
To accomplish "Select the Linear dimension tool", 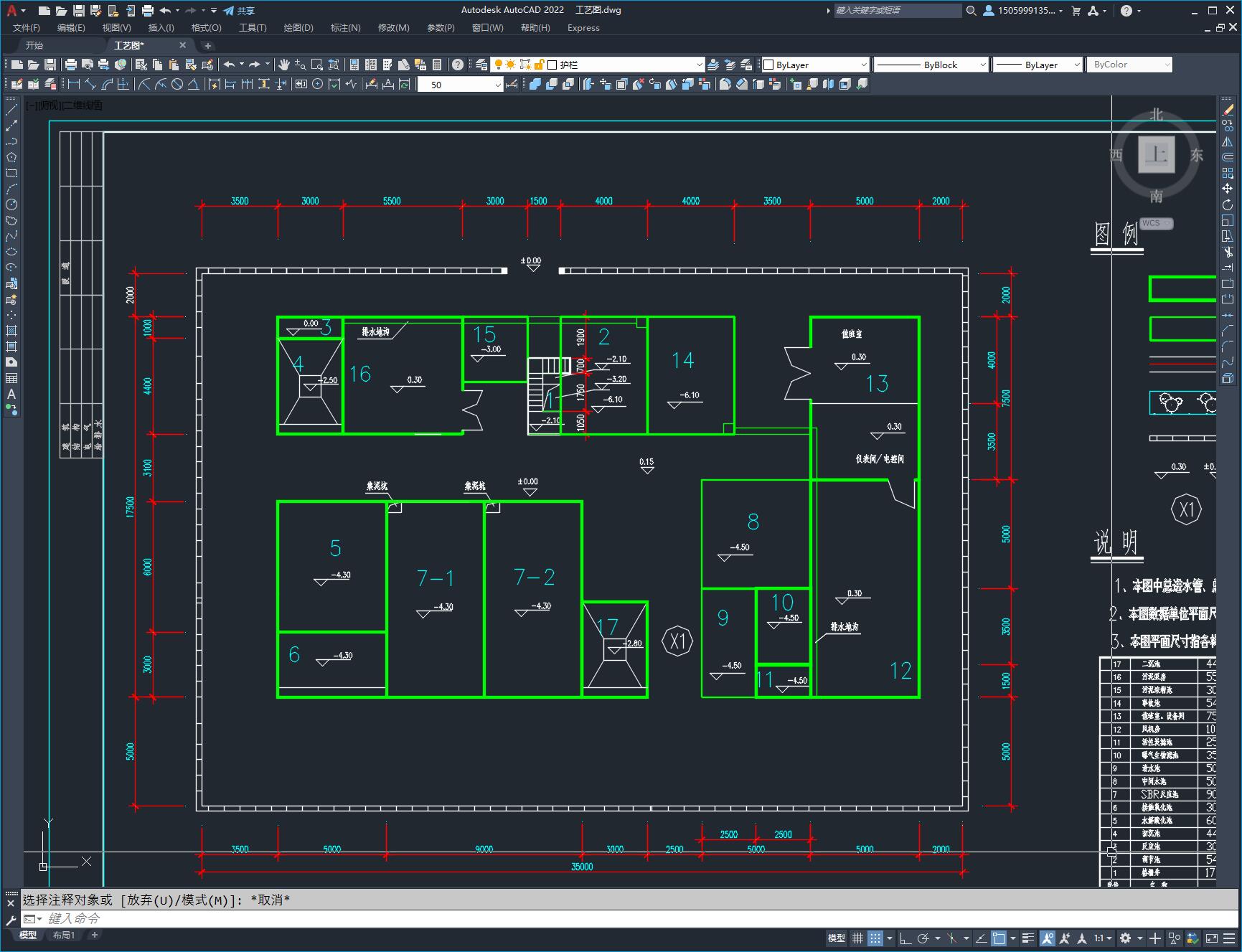I will click(x=74, y=85).
